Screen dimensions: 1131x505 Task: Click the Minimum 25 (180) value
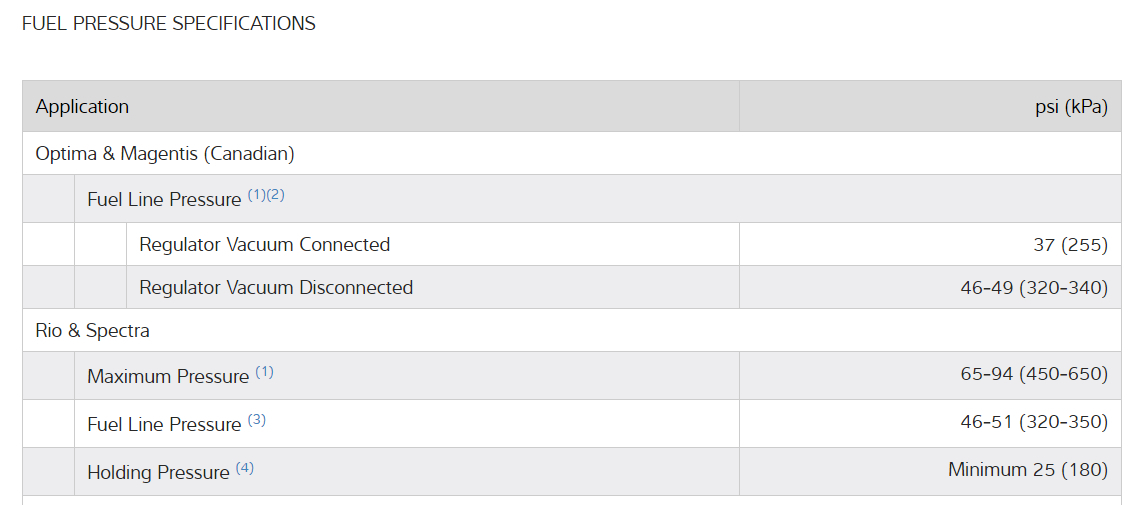pyautogui.click(x=1028, y=469)
